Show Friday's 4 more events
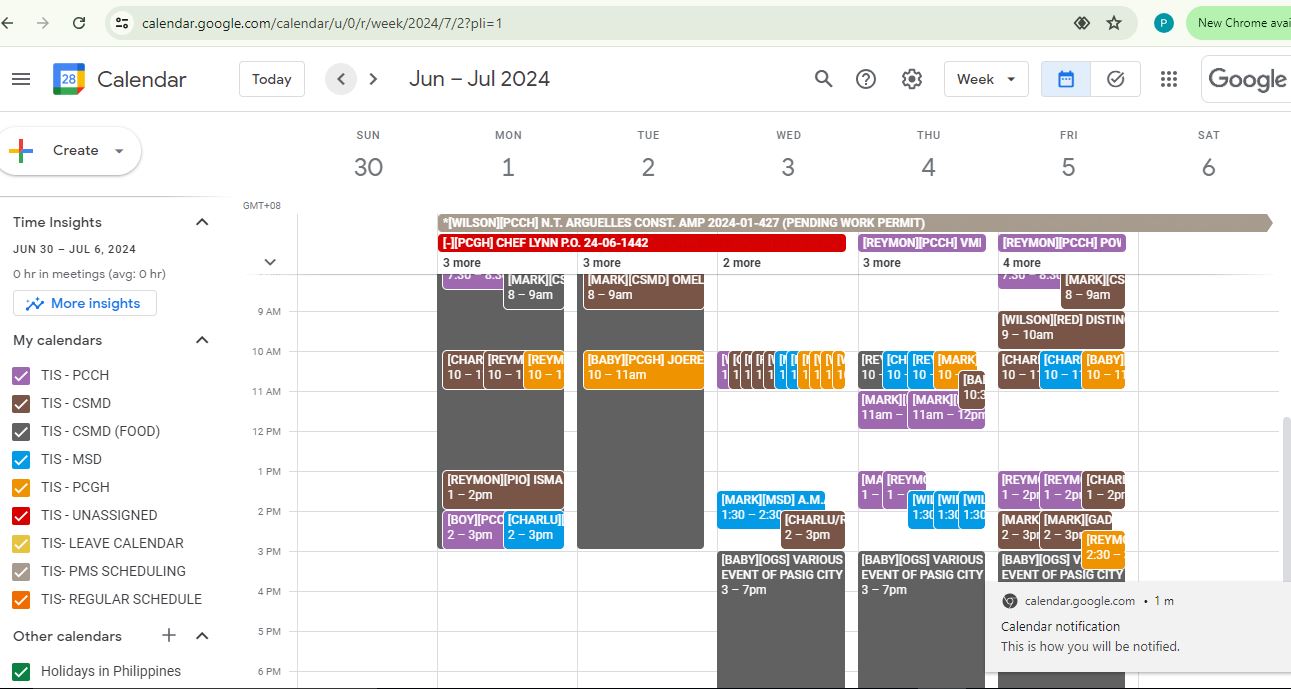 1022,263
